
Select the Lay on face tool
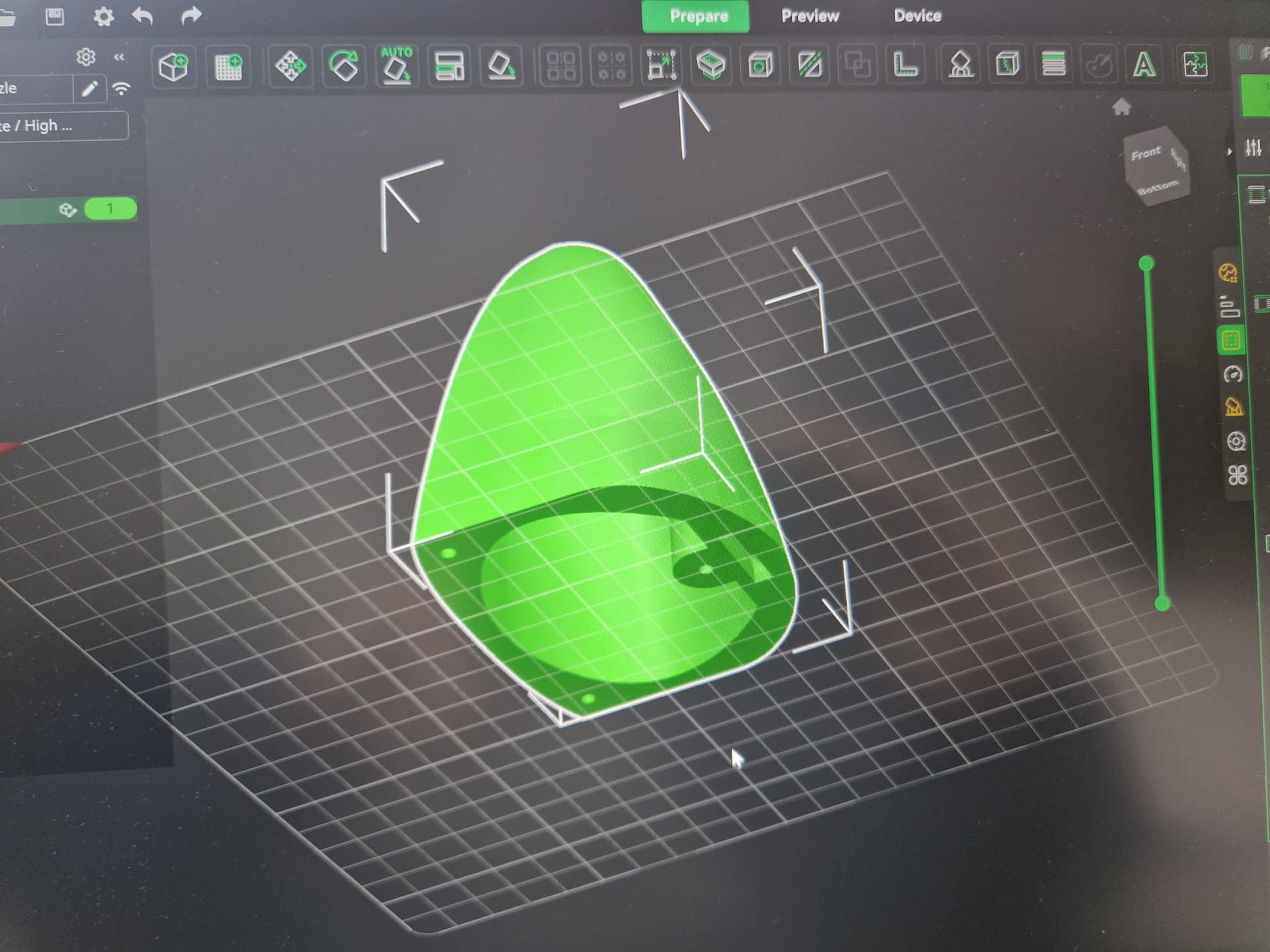[501, 66]
